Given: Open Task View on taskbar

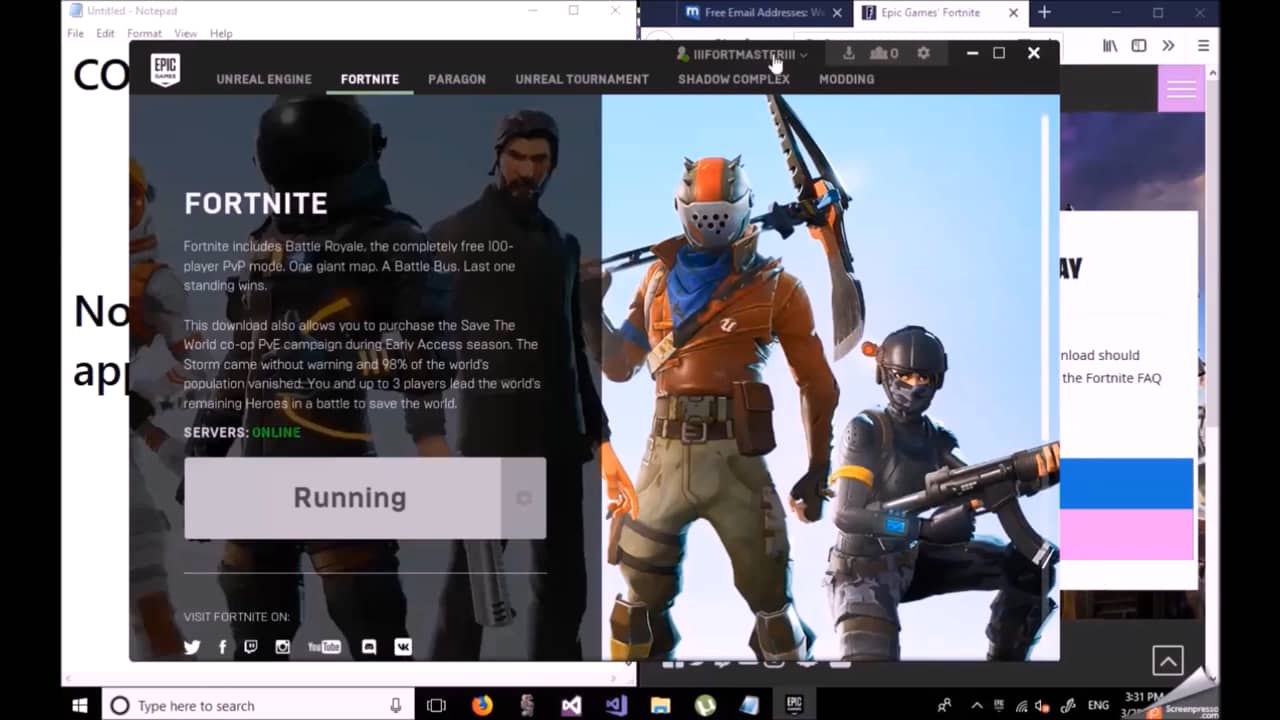Looking at the screenshot, I should (436, 705).
